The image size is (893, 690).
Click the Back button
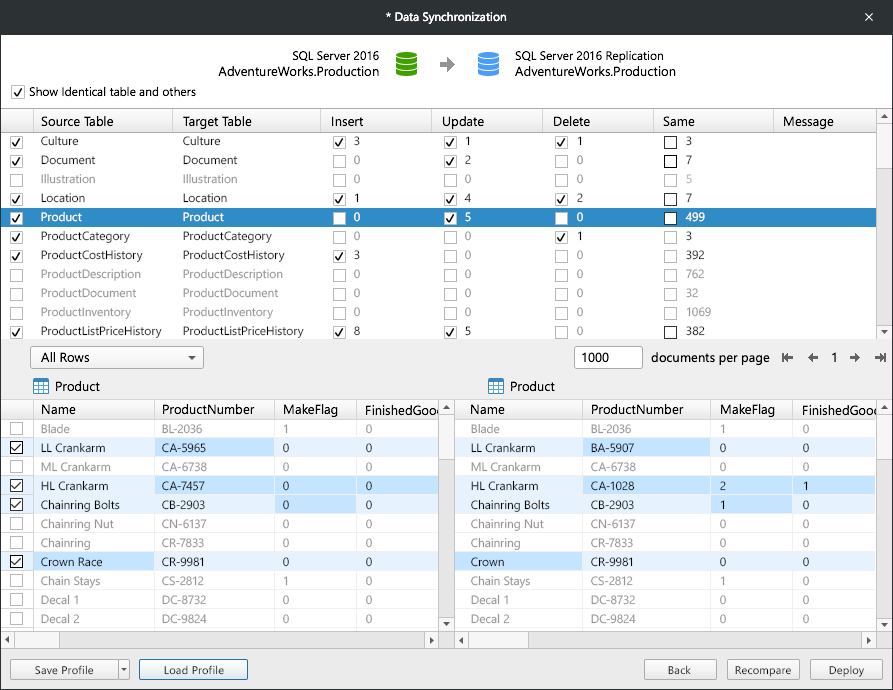click(679, 670)
